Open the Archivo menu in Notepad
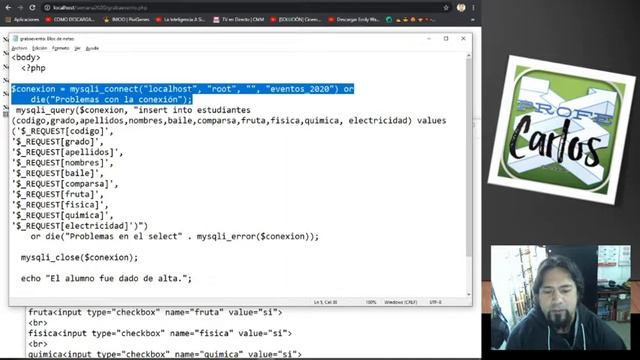 click(x=19, y=48)
